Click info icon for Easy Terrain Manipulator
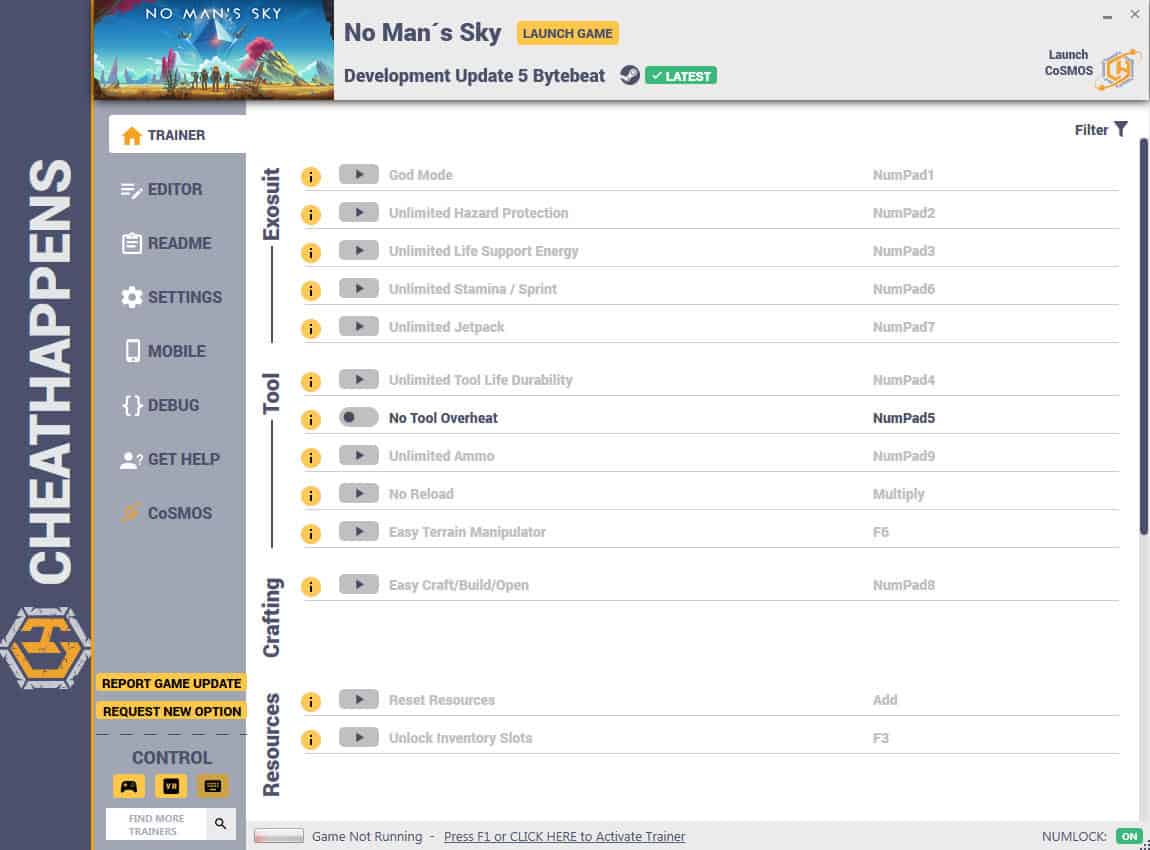Viewport: 1150px width, 850px height. coord(311,534)
